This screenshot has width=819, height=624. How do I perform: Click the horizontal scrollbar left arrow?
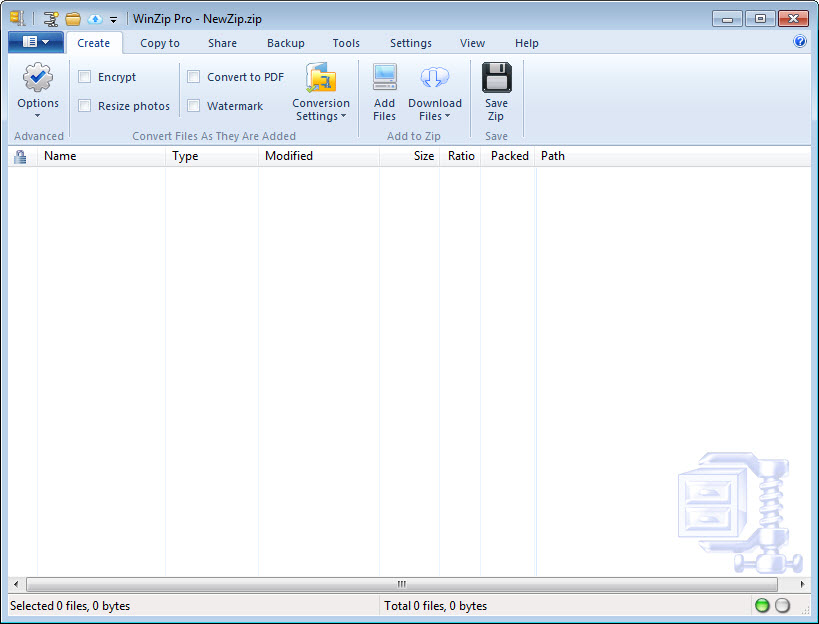click(16, 584)
